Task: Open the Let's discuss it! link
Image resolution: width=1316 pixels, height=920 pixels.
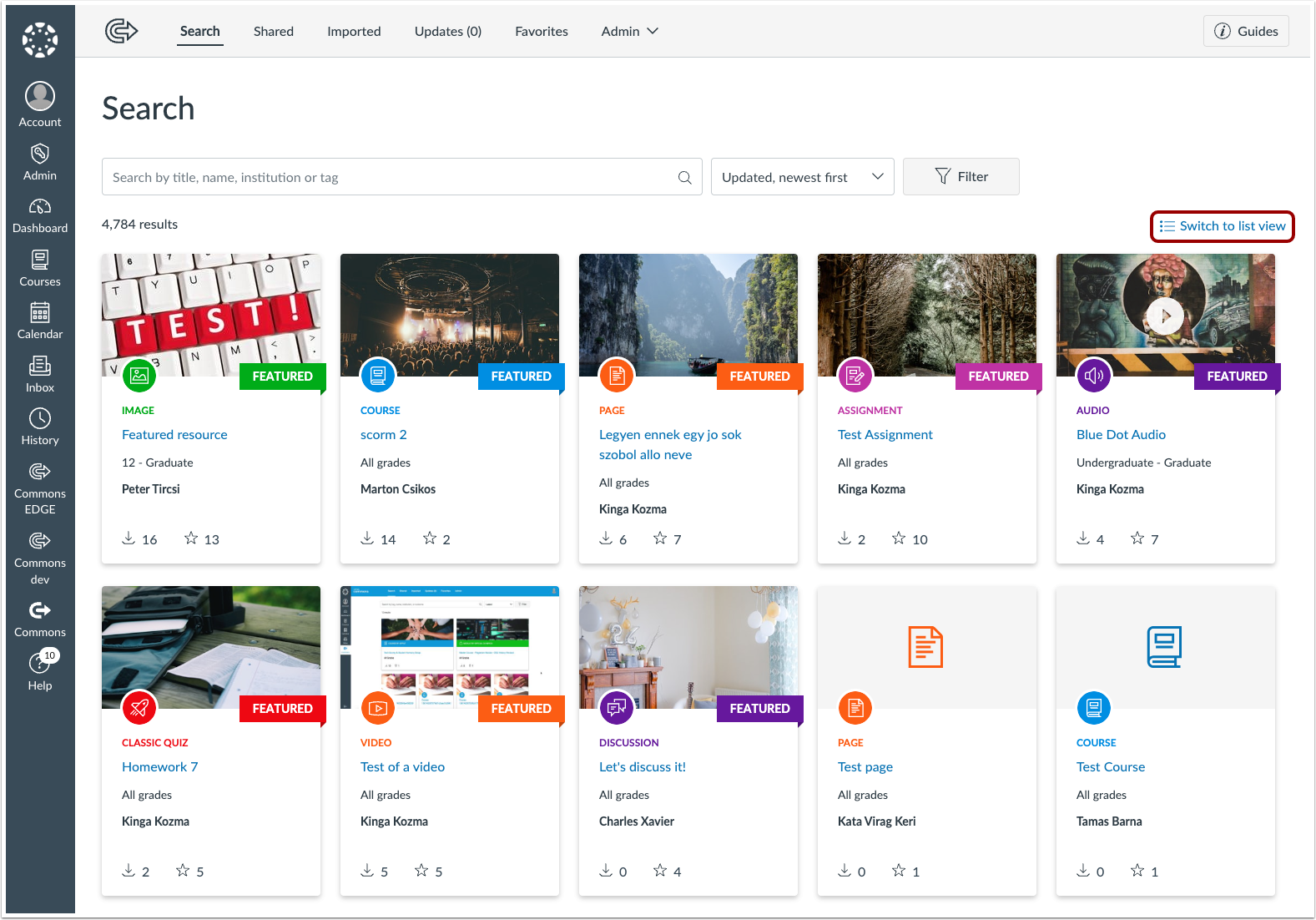Action: point(643,766)
